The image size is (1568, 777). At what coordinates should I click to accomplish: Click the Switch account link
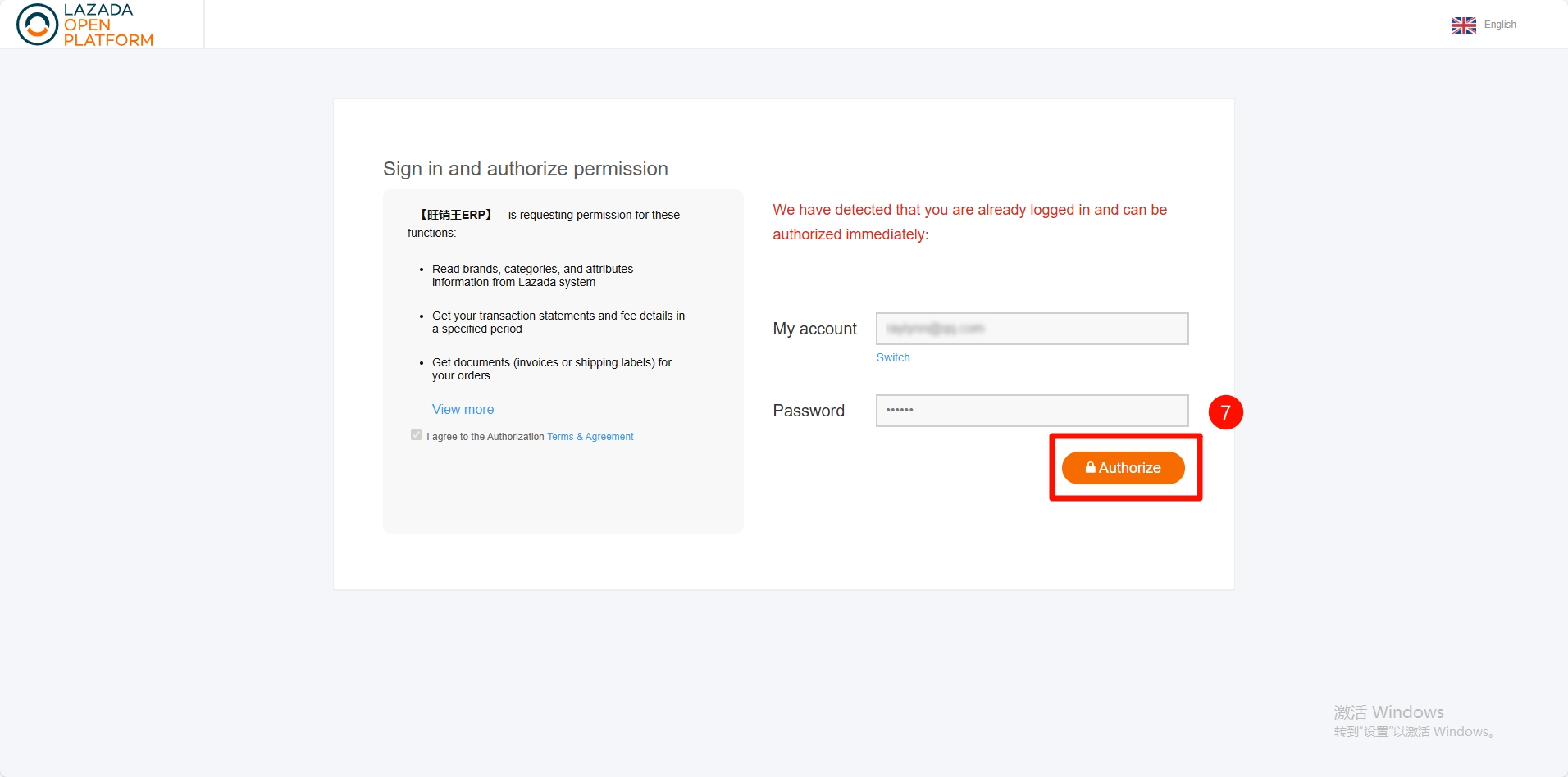coord(892,357)
